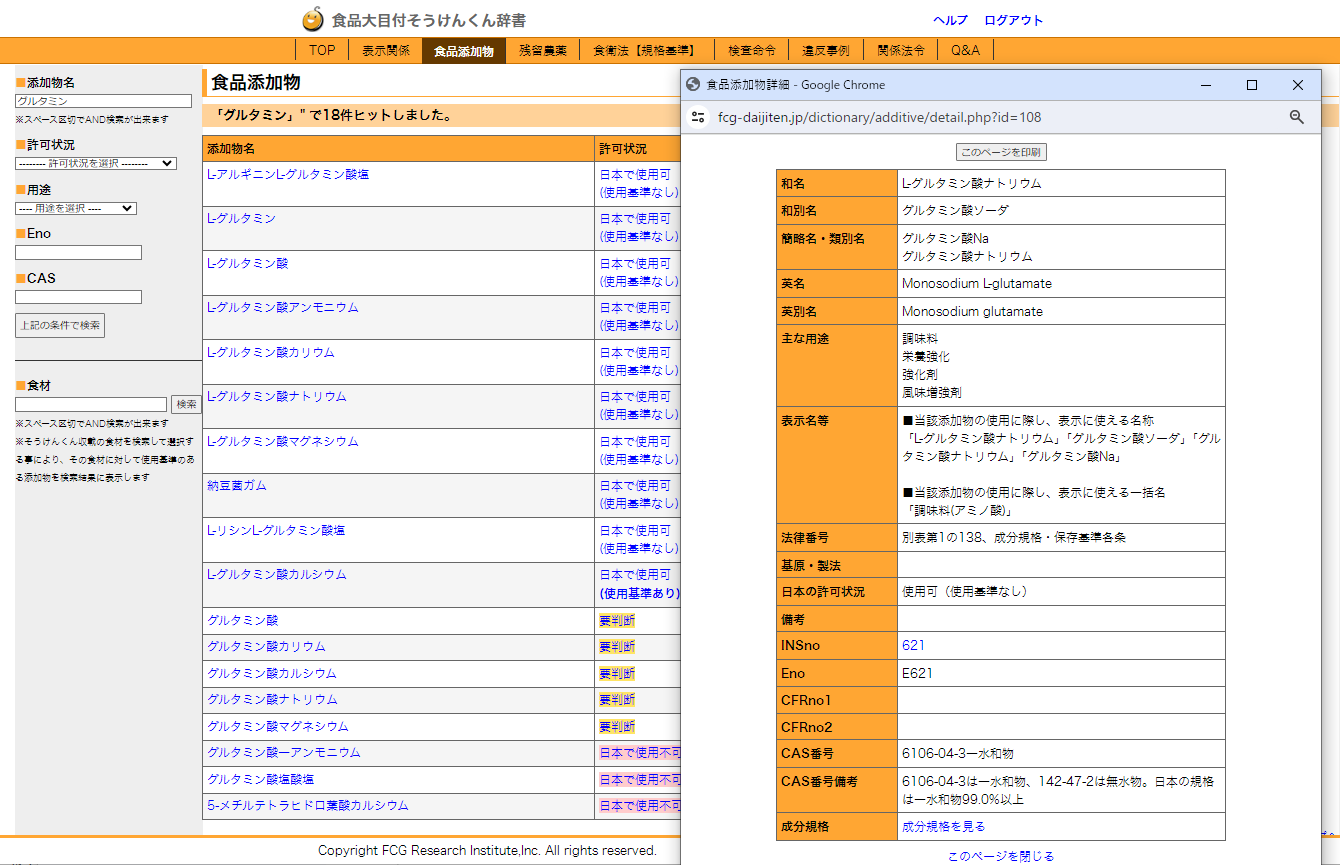The height and width of the screenshot is (865, 1340).
Task: Click the ログアウト link in header
Action: pyautogui.click(x=1013, y=20)
